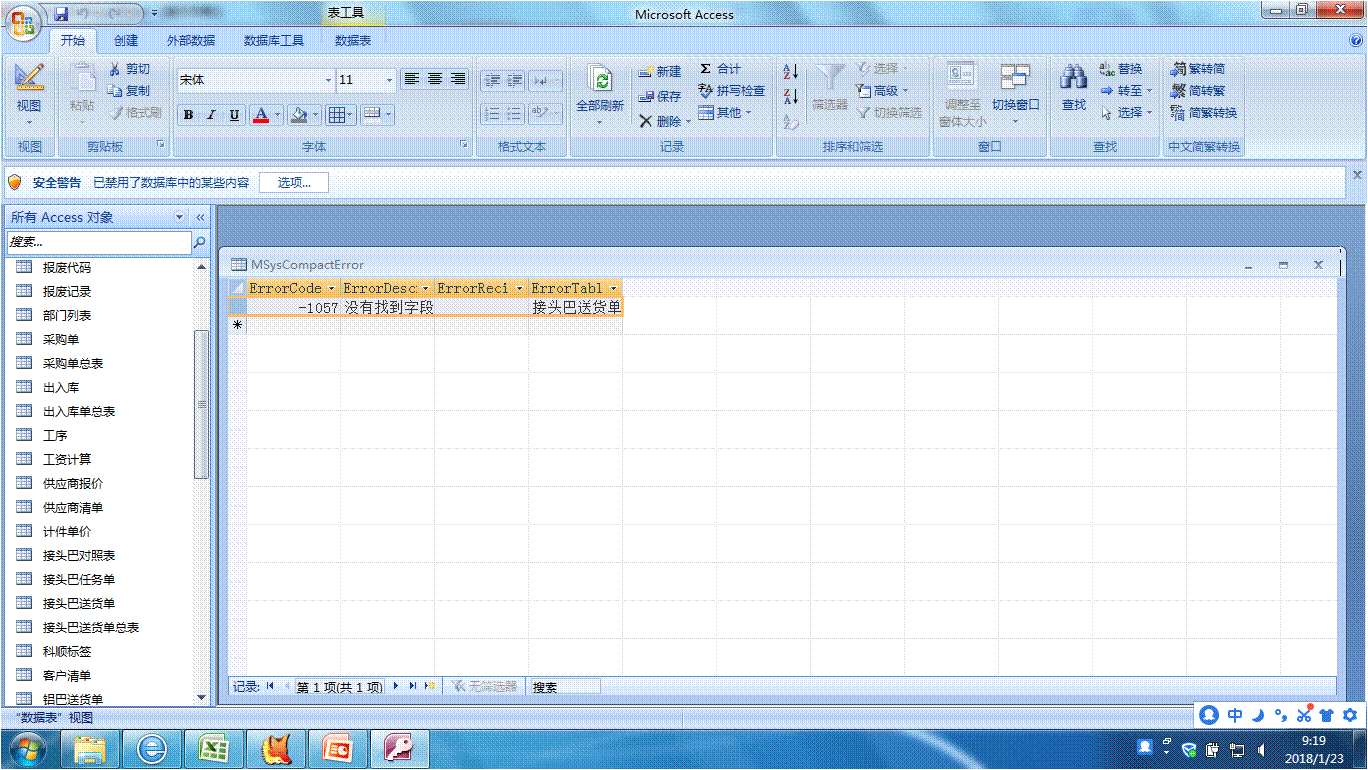This screenshot has width=1368, height=770.
Task: Convert with 简转繁
Action: [x=1197, y=91]
